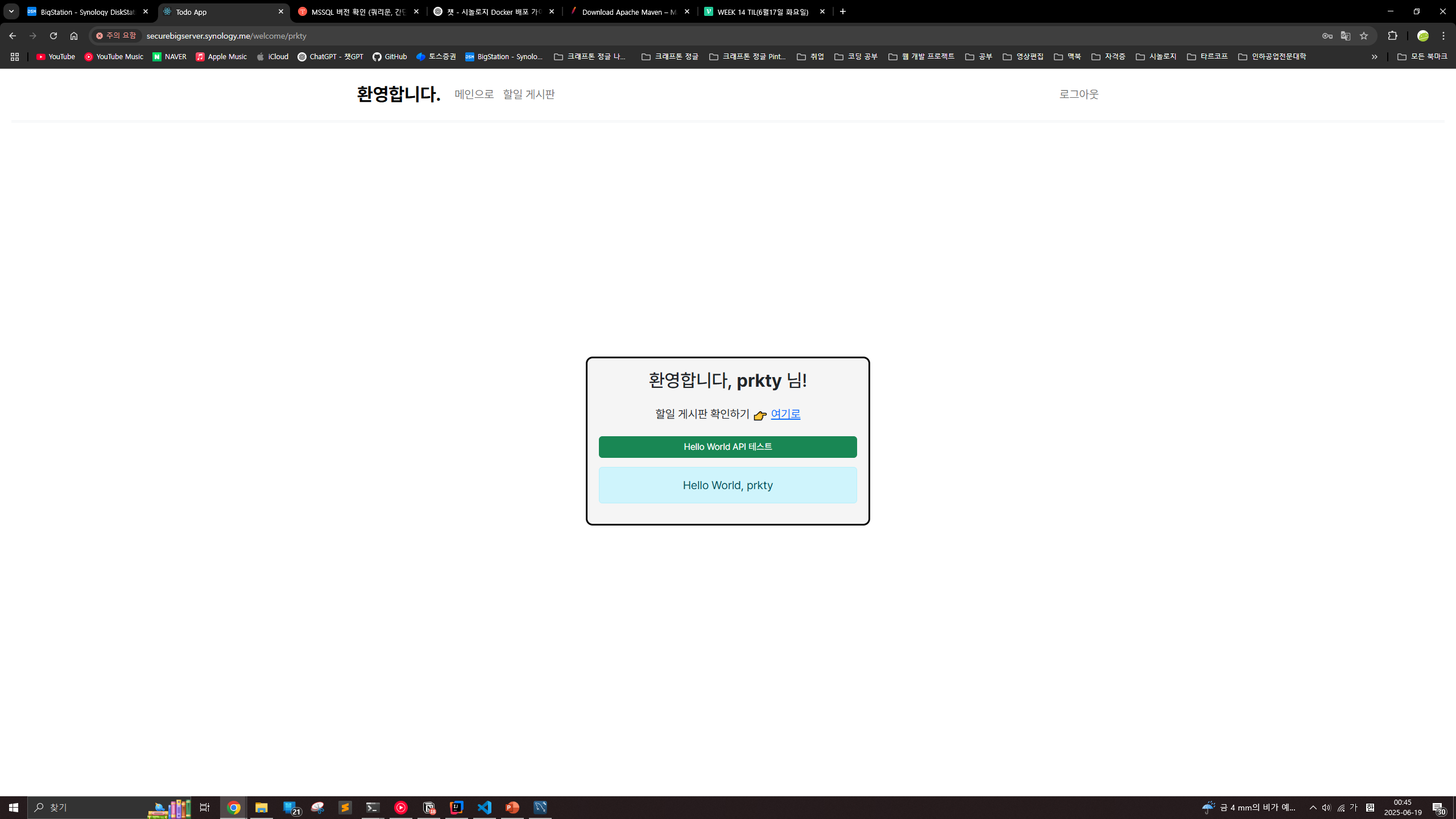The image size is (1456, 819).
Task: Open IntelliJ IDEA from the taskbar
Action: coord(457,808)
